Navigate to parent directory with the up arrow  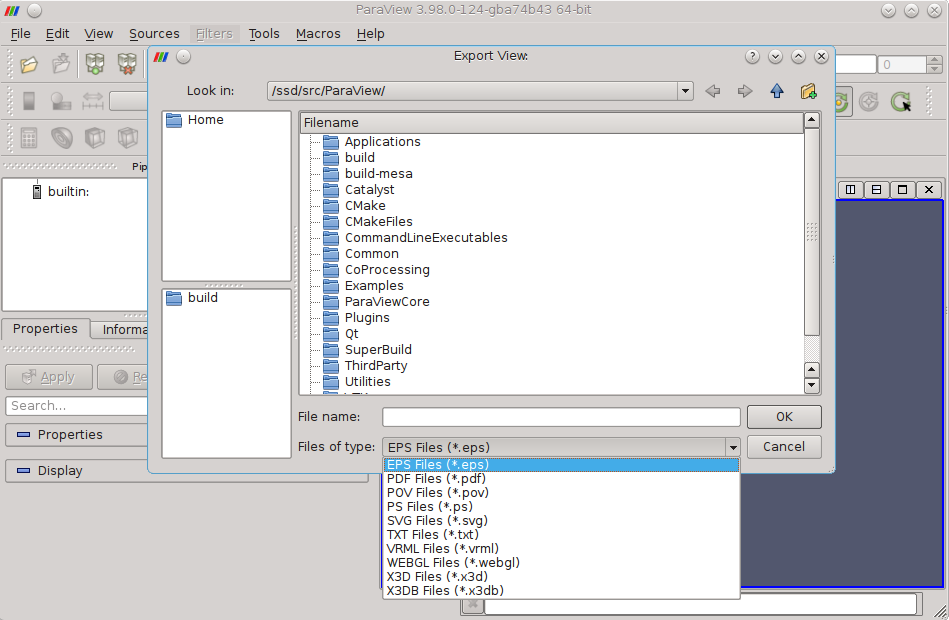(x=777, y=90)
